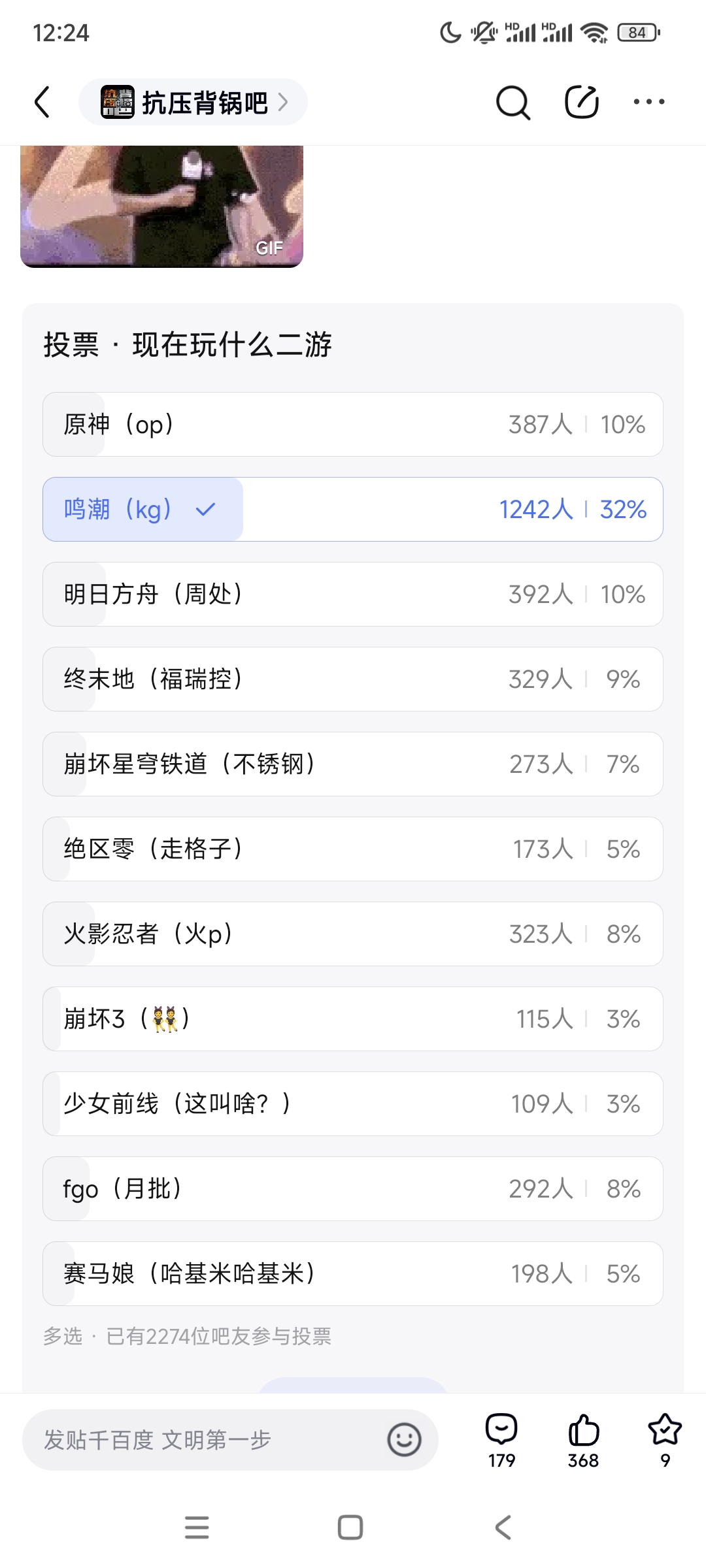Open the GIF image thumbnail
This screenshot has width=706, height=1568.
pos(161,206)
